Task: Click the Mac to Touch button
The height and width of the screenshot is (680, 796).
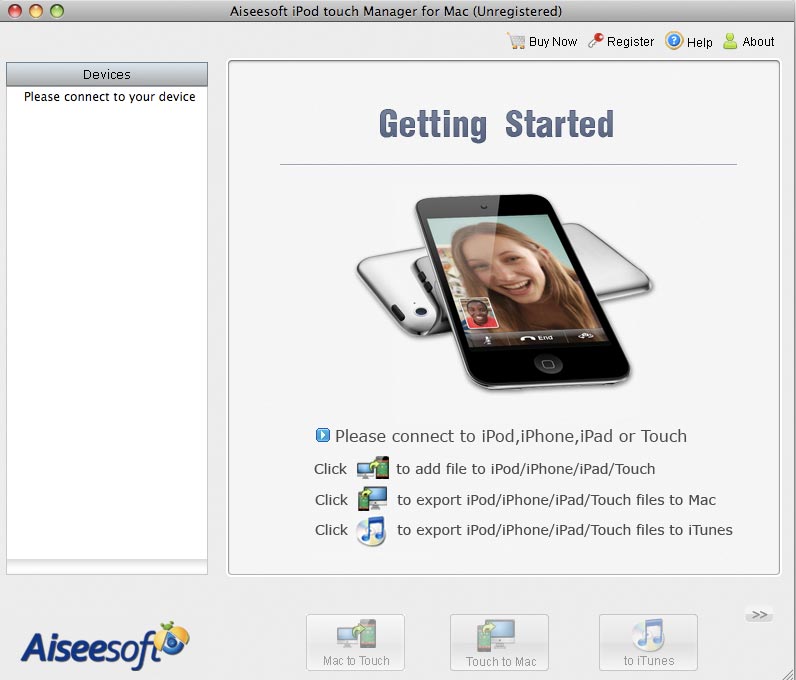Action: pyautogui.click(x=355, y=642)
